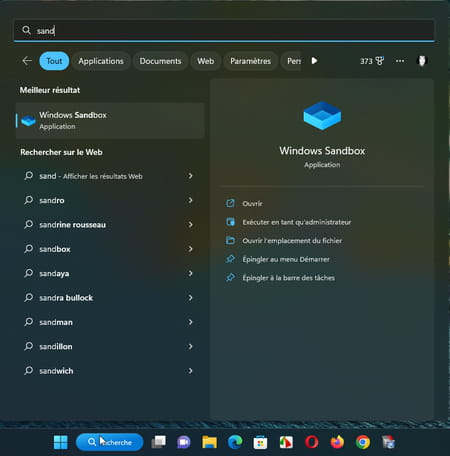Select the Tout filter tab
Image resolution: width=450 pixels, height=456 pixels.
click(54, 61)
